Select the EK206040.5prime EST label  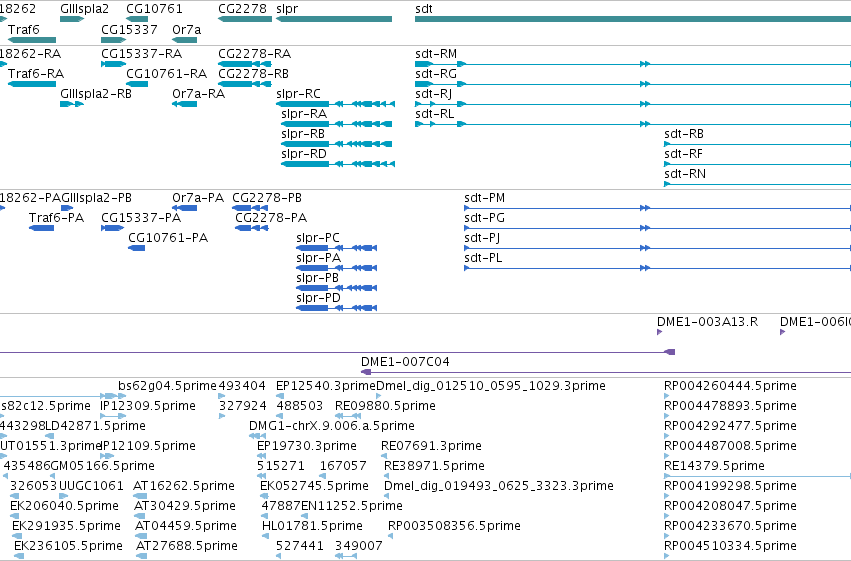click(x=65, y=506)
